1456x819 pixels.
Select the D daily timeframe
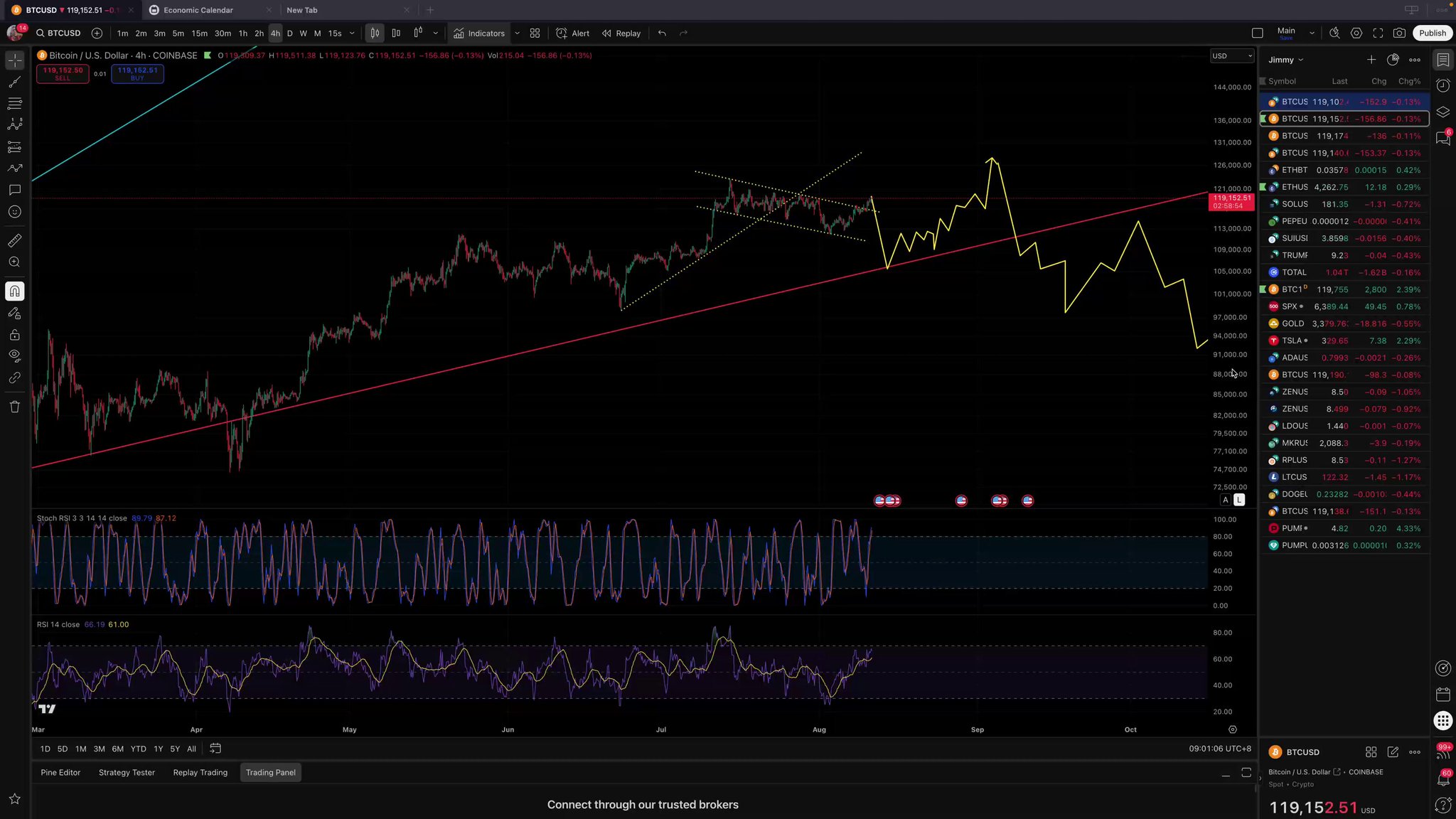pos(289,33)
